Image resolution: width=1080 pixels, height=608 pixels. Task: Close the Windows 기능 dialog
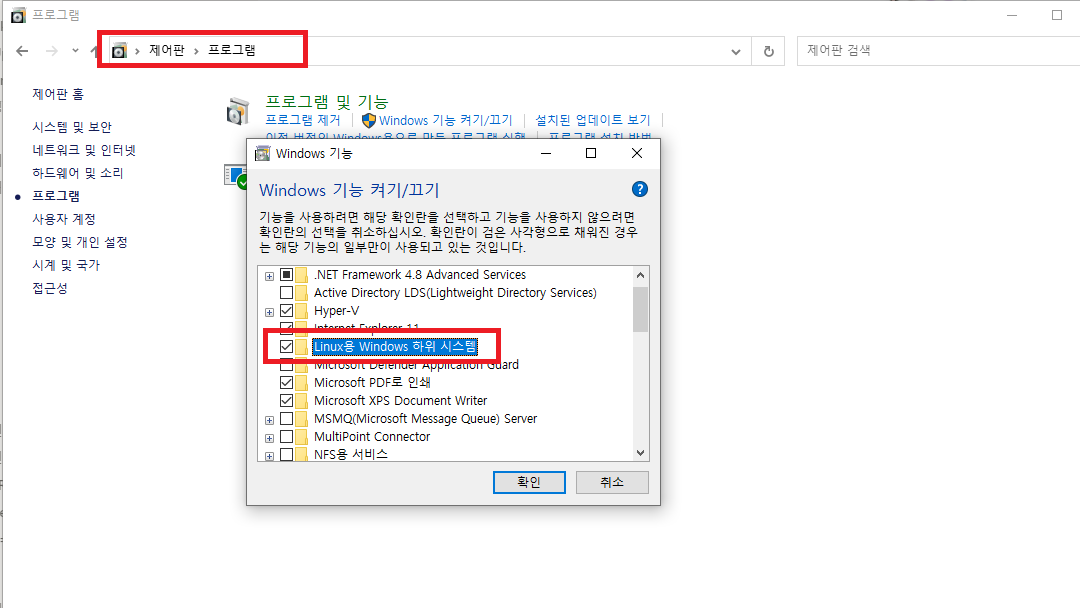click(x=637, y=153)
